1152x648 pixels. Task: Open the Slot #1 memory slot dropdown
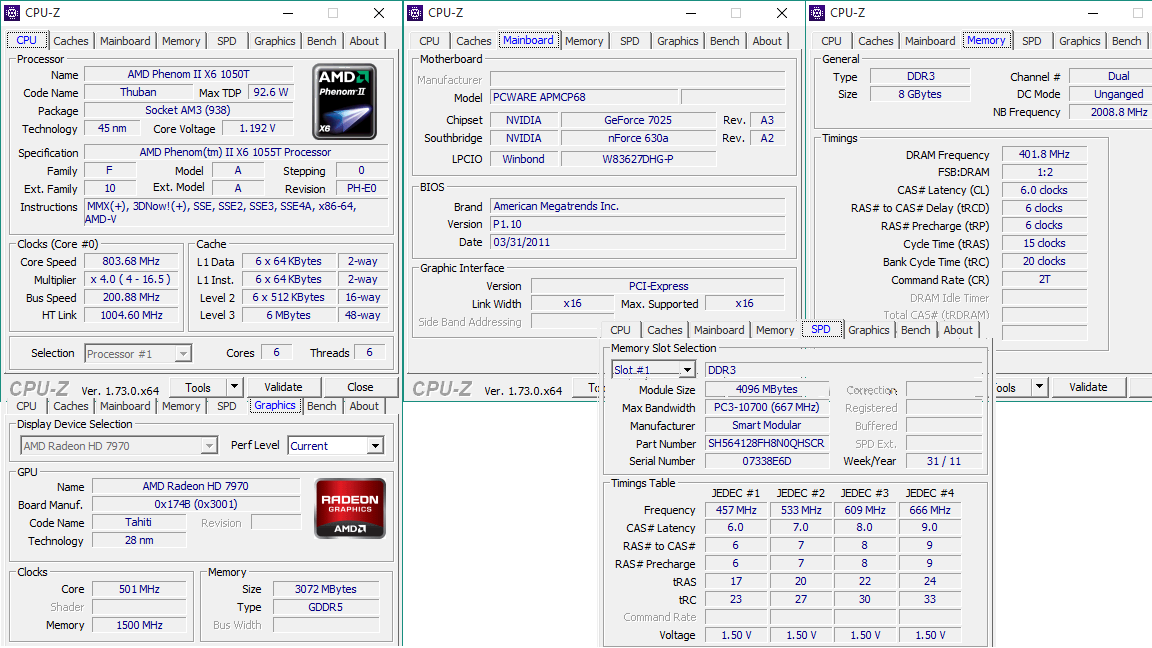pos(653,370)
